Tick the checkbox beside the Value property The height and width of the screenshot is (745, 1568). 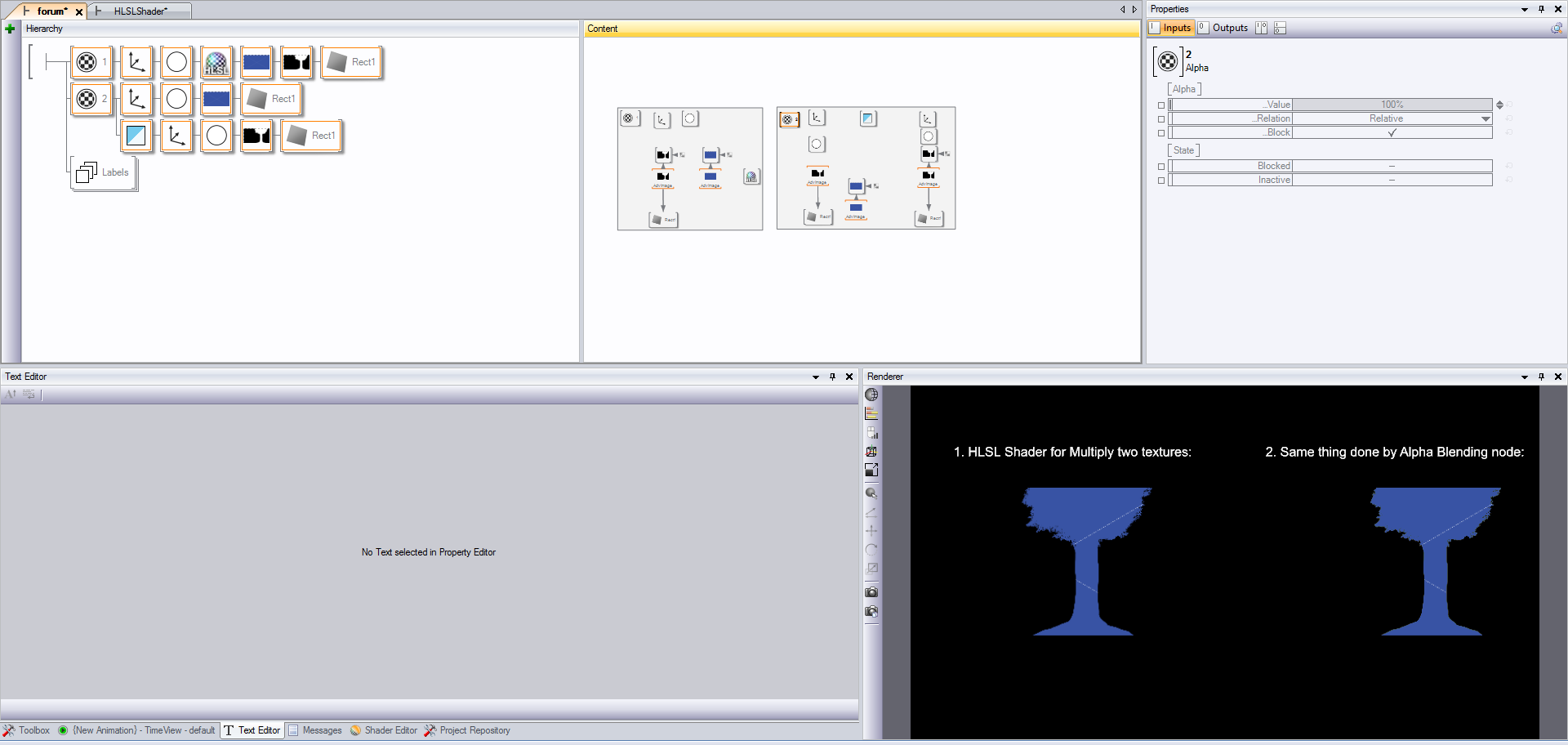pos(1161,105)
